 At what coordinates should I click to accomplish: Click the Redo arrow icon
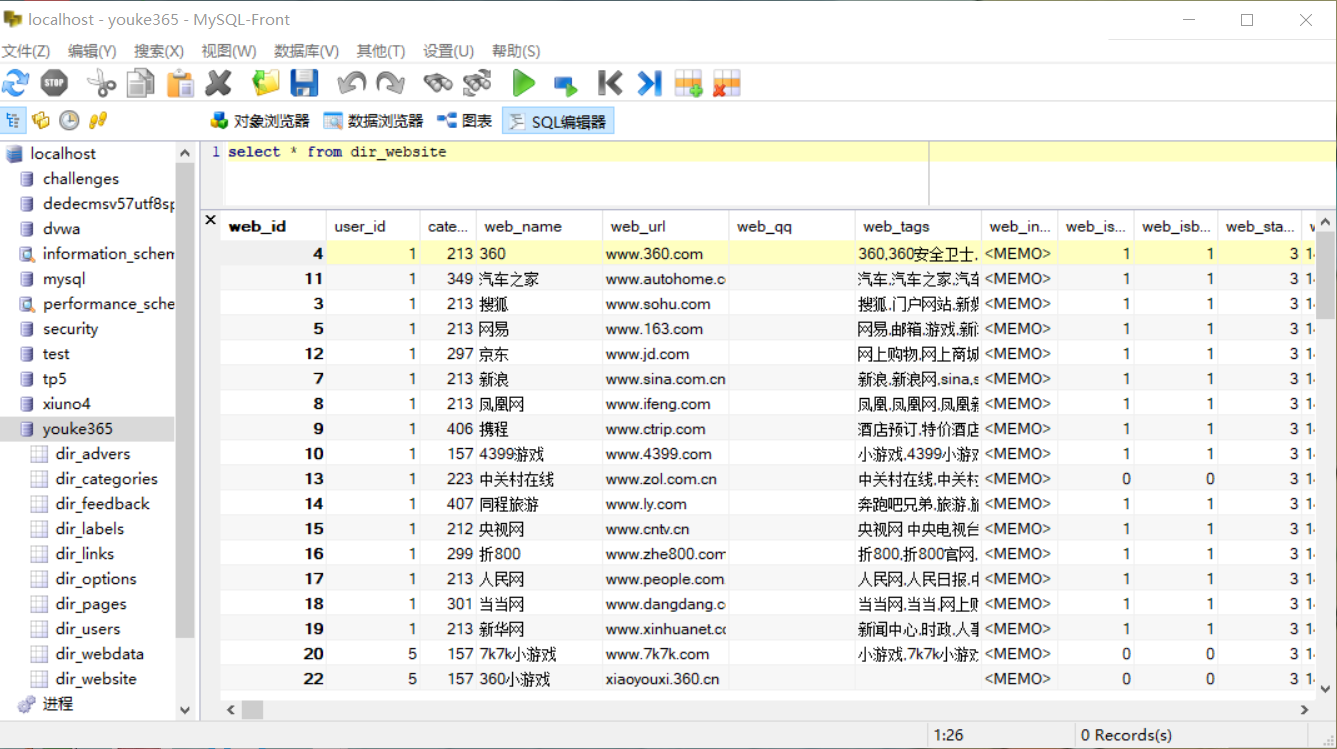pyautogui.click(x=390, y=83)
